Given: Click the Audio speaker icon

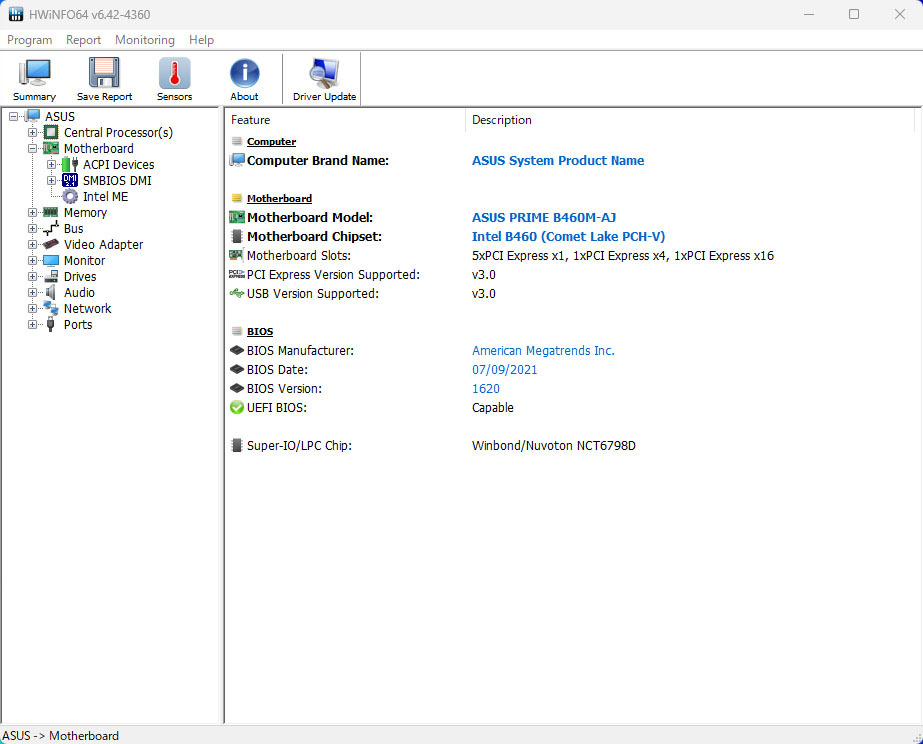Looking at the screenshot, I should [51, 293].
